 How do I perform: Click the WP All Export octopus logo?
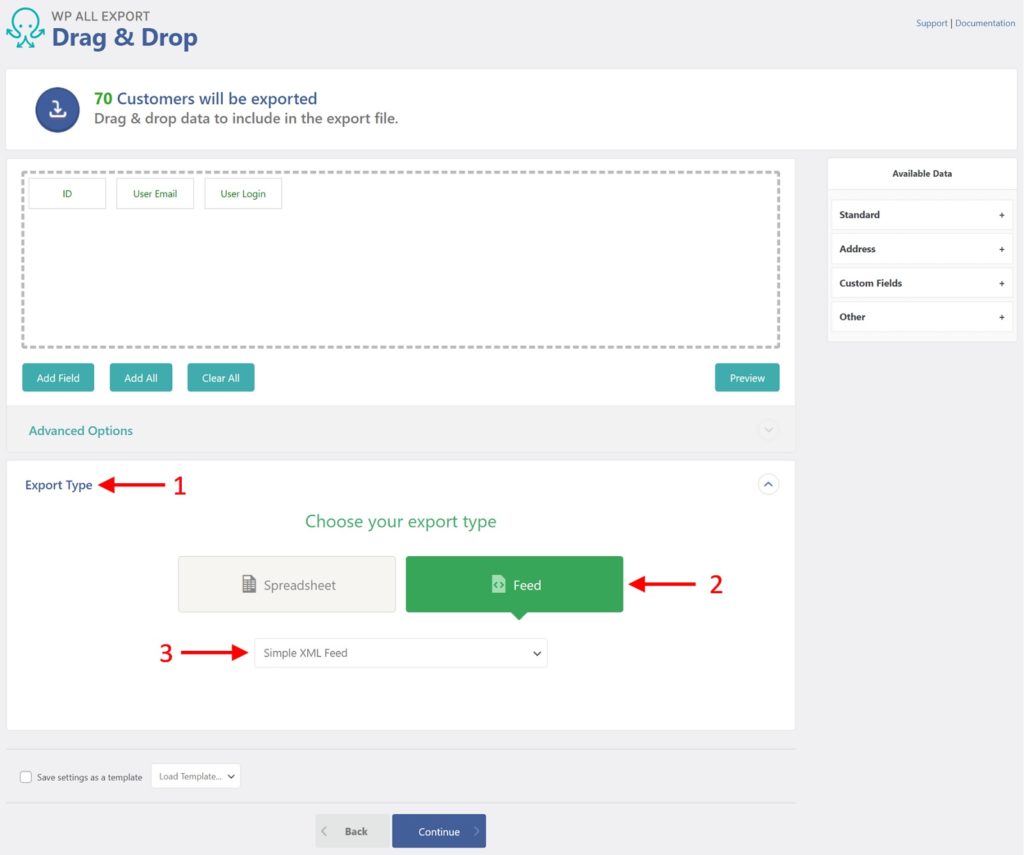24,28
